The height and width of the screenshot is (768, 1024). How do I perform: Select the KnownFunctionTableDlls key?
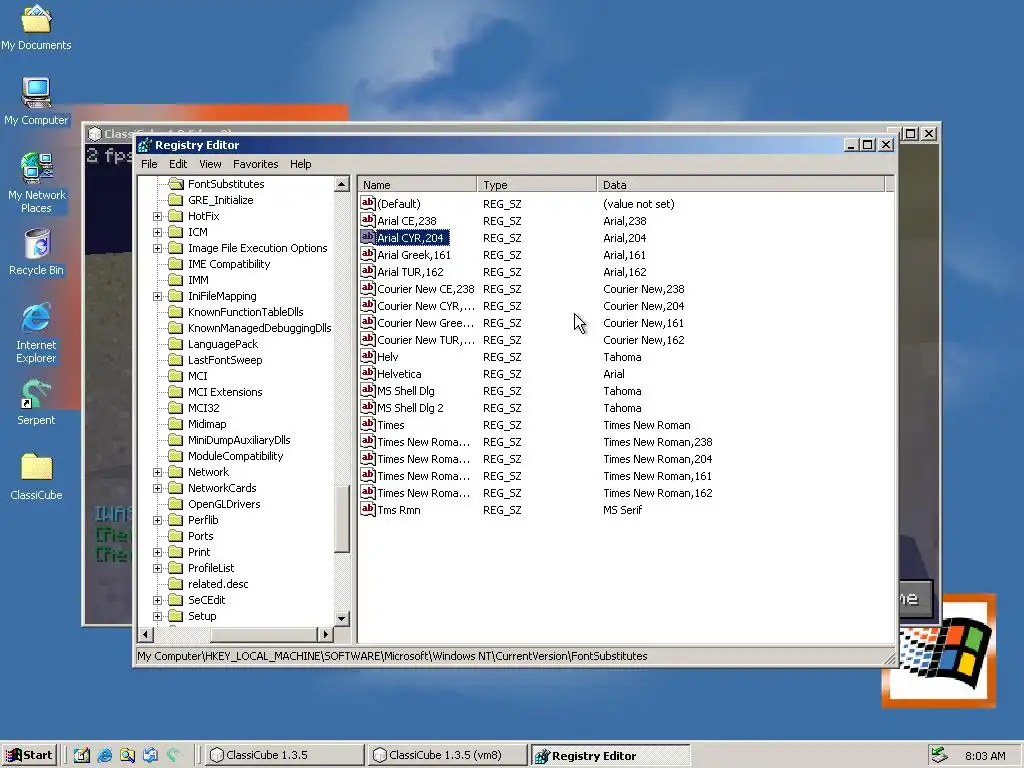coord(246,312)
